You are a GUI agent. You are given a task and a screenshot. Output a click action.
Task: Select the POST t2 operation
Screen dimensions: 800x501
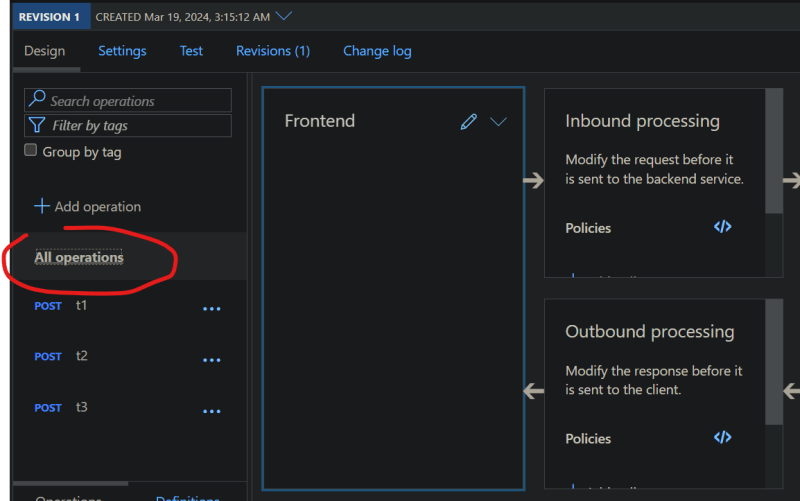[x=128, y=357]
